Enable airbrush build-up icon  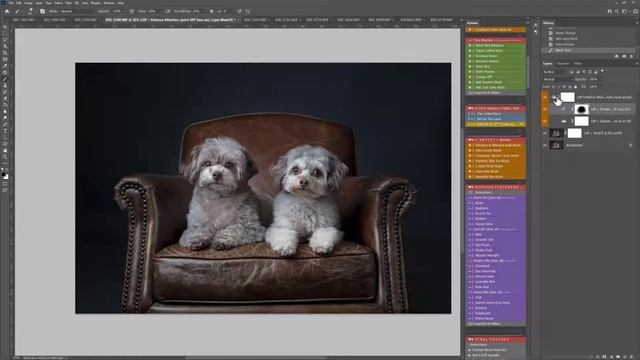pos(168,11)
